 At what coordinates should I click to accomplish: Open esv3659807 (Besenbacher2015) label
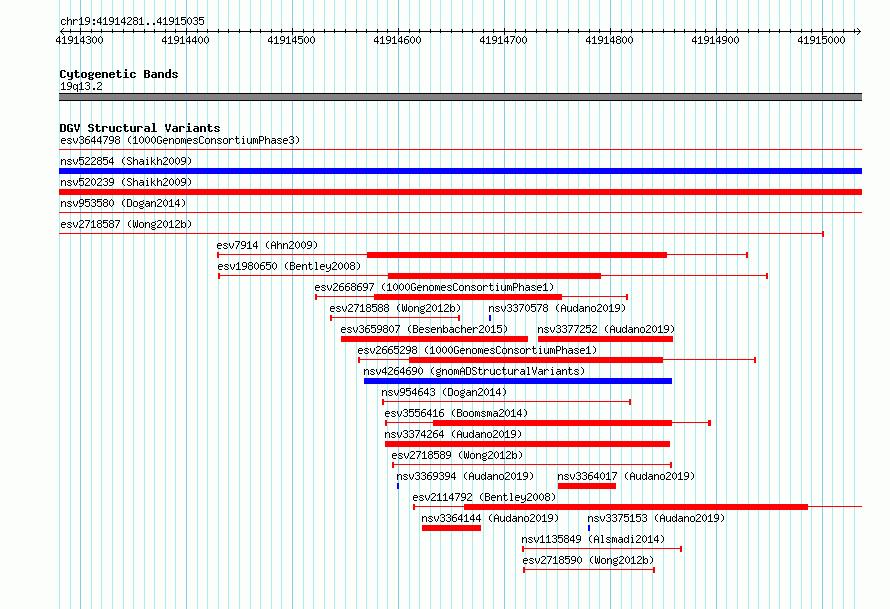tap(424, 329)
